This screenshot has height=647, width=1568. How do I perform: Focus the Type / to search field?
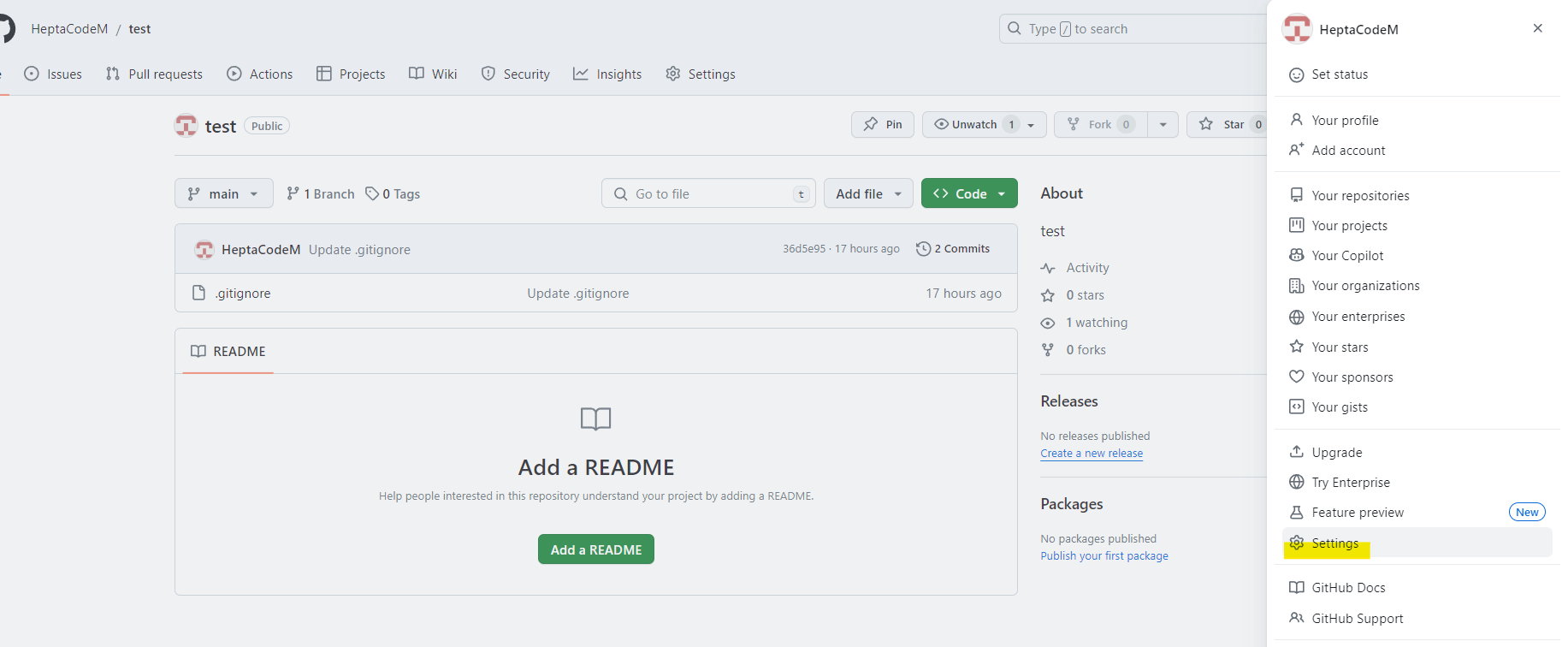coord(1133,29)
